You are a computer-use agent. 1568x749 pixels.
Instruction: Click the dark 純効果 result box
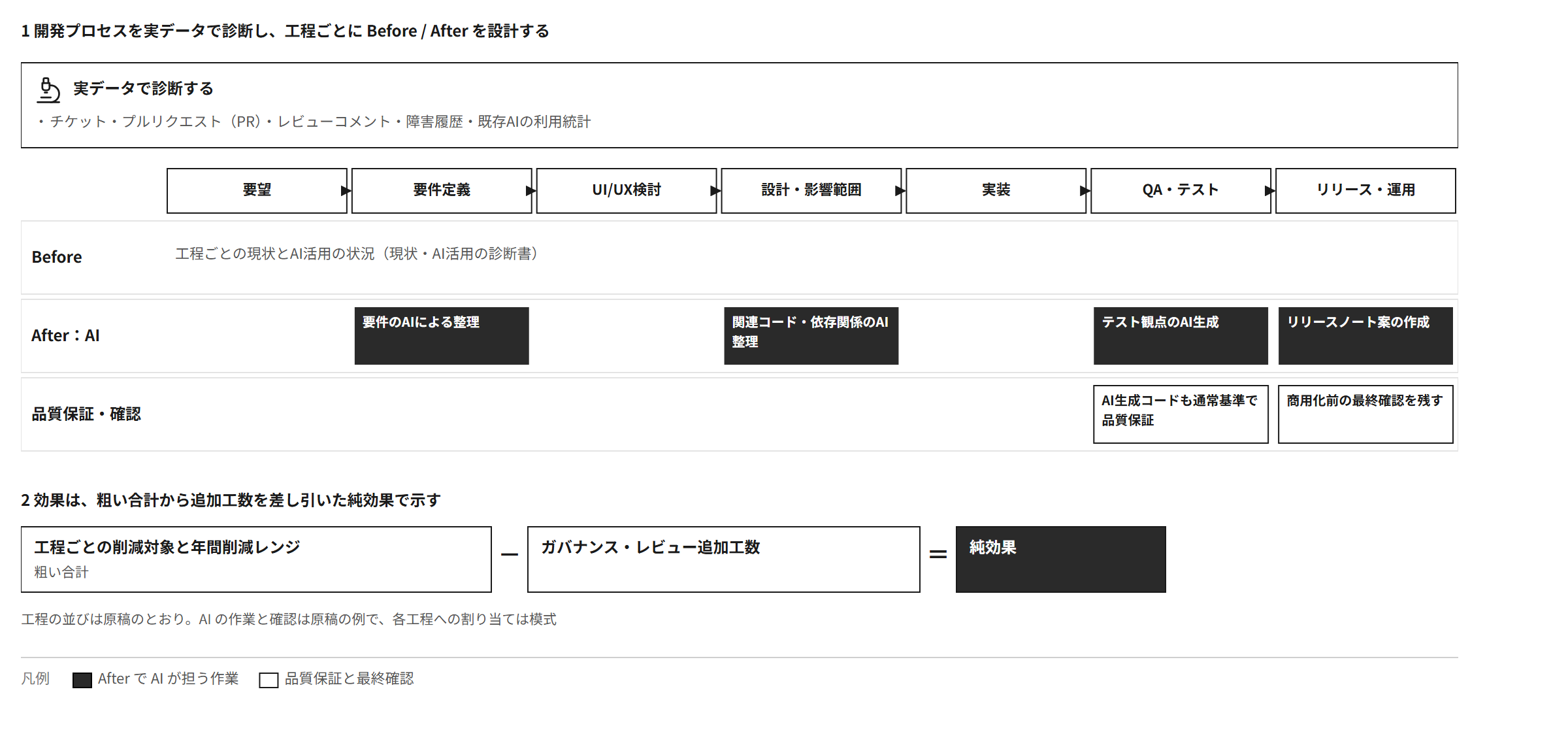(1061, 559)
